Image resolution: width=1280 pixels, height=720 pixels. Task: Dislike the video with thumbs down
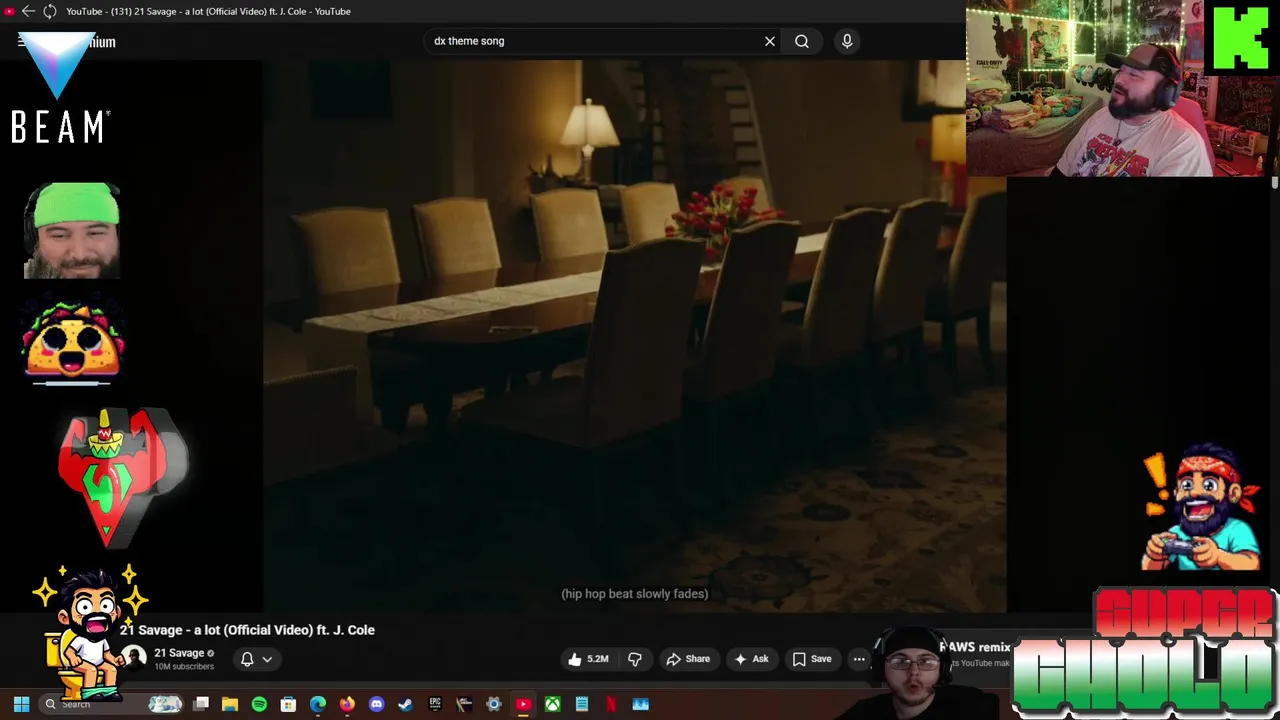pos(634,659)
